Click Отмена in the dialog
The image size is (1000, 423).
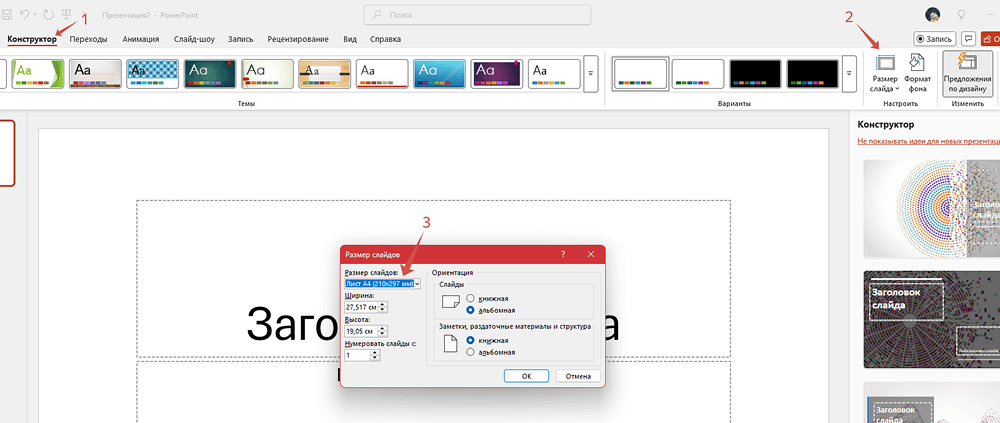point(578,376)
